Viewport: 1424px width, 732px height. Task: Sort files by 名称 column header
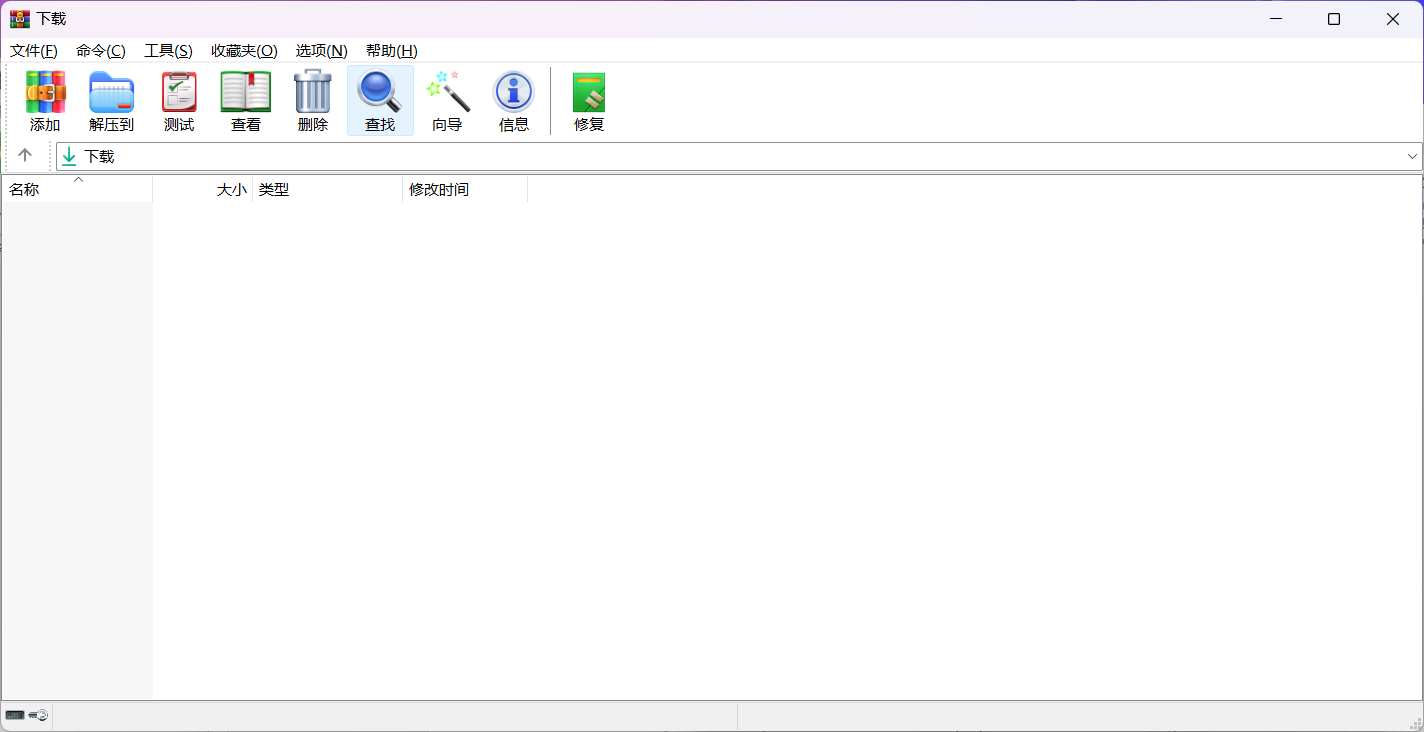point(25,190)
